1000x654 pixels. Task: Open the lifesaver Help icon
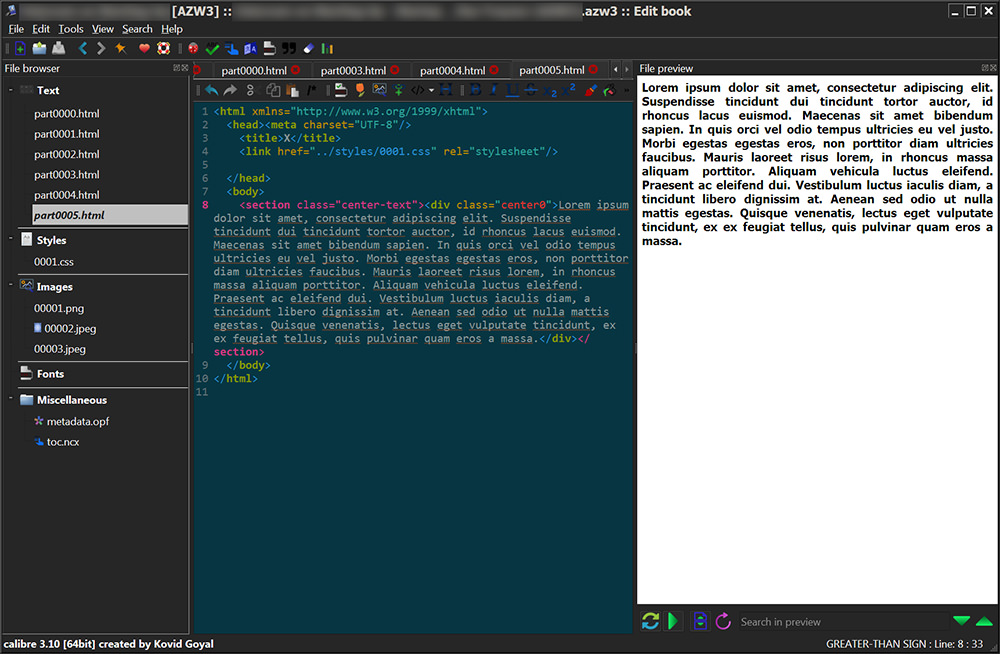(163, 48)
